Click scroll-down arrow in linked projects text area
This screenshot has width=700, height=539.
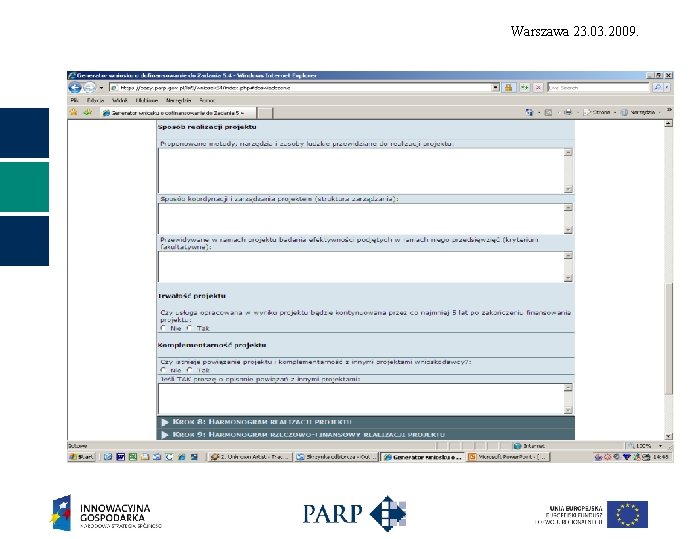tap(568, 410)
